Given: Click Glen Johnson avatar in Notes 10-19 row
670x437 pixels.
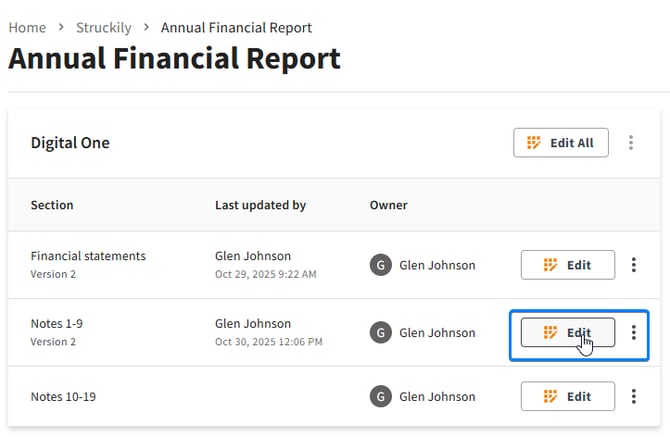Looking at the screenshot, I should click(x=380, y=396).
